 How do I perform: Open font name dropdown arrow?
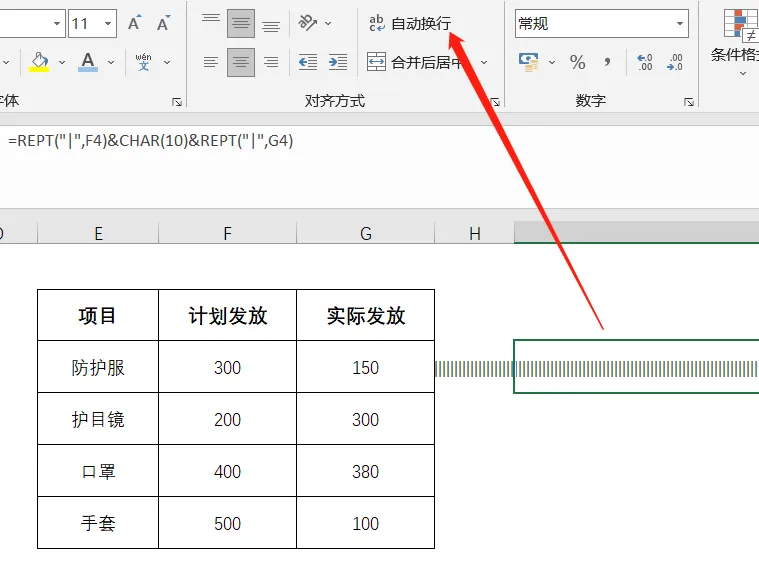pos(57,23)
